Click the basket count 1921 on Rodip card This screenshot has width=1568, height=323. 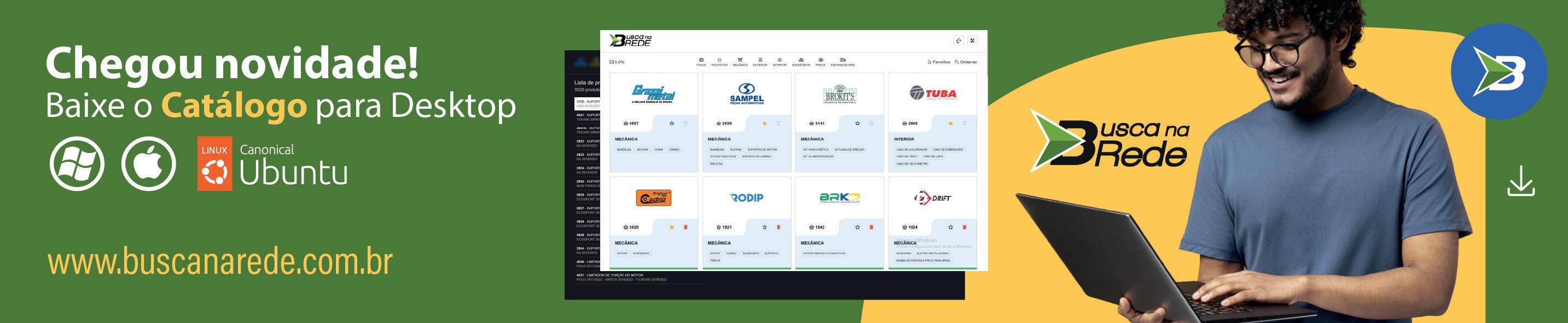click(x=724, y=227)
